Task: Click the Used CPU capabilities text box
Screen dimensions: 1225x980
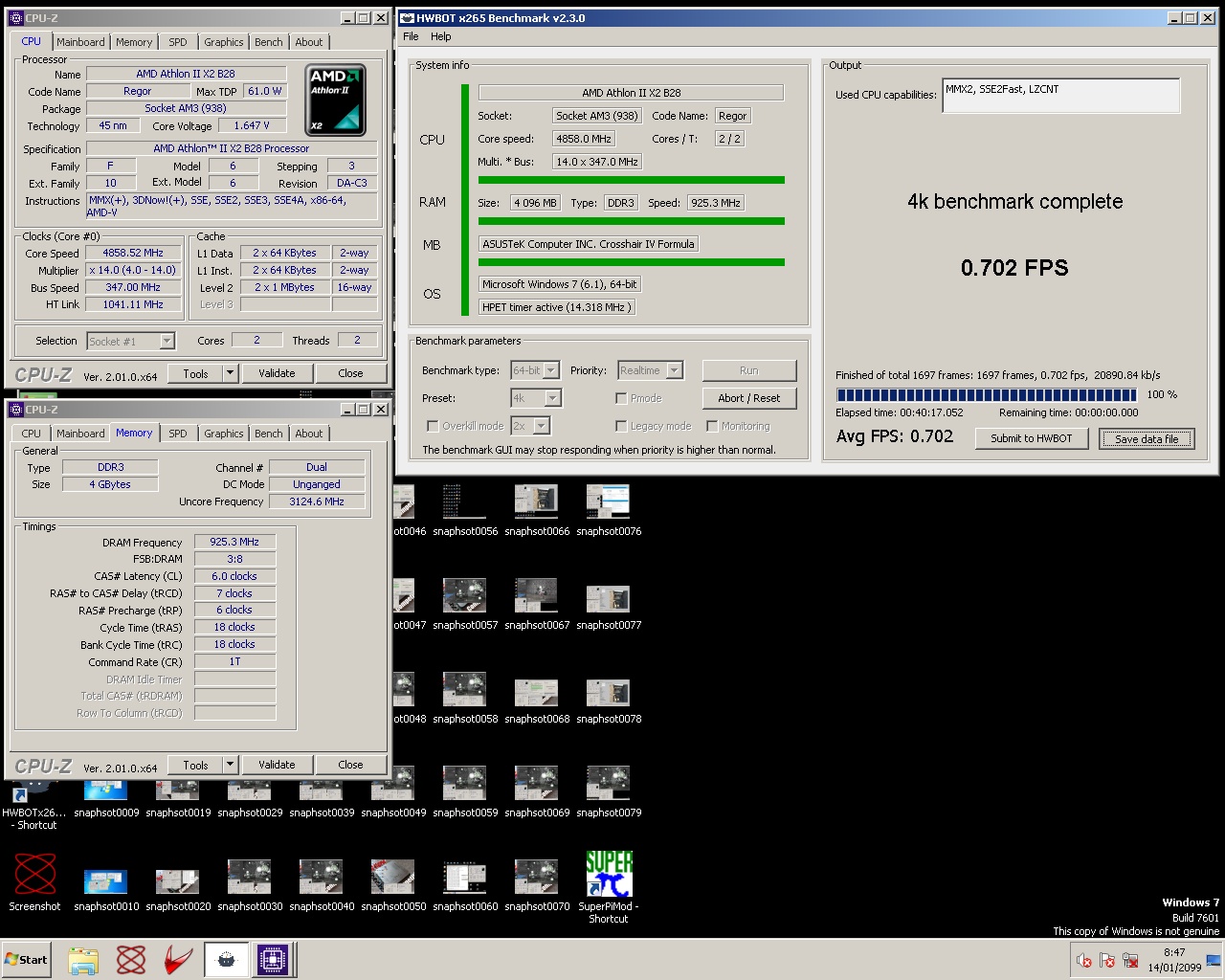Action: (1060, 96)
